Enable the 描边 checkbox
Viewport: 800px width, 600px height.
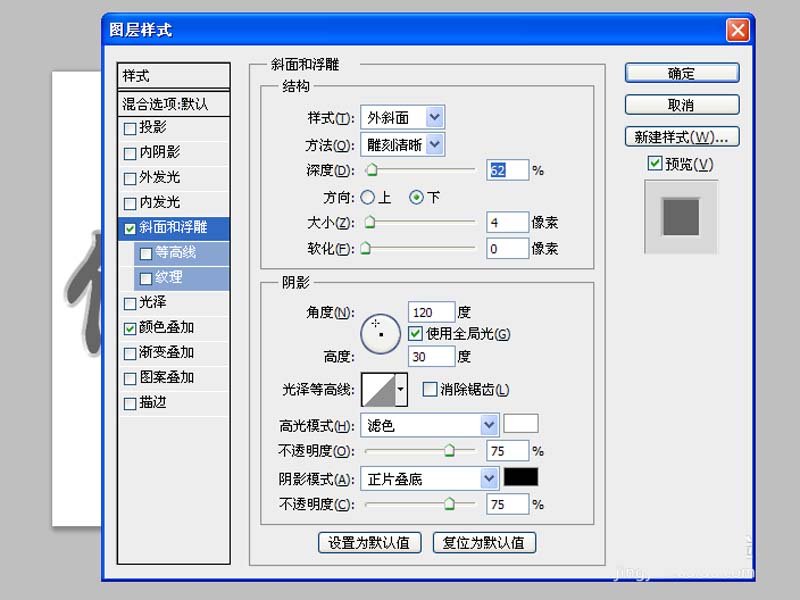coord(130,403)
